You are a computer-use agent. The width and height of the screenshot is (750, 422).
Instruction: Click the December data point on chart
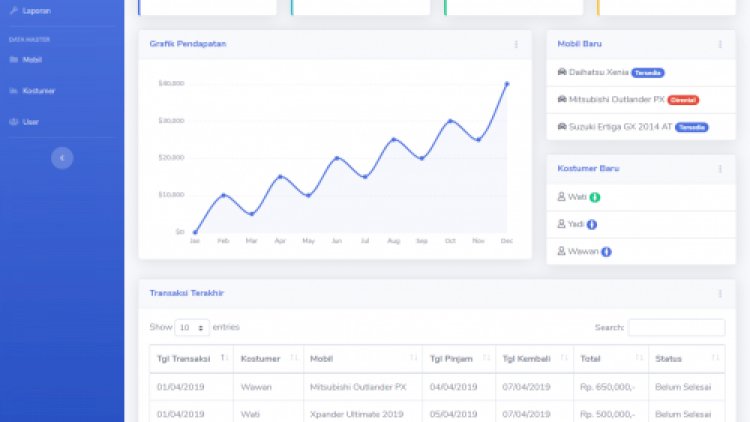(x=507, y=84)
